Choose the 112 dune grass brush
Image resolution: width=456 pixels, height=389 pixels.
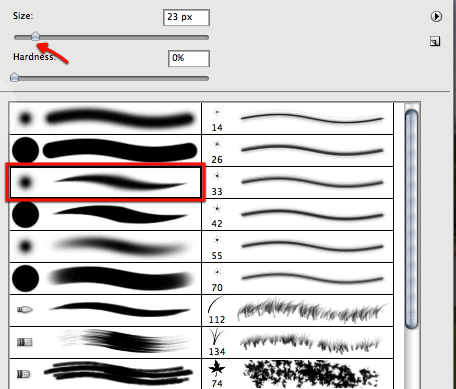[x=298, y=310]
